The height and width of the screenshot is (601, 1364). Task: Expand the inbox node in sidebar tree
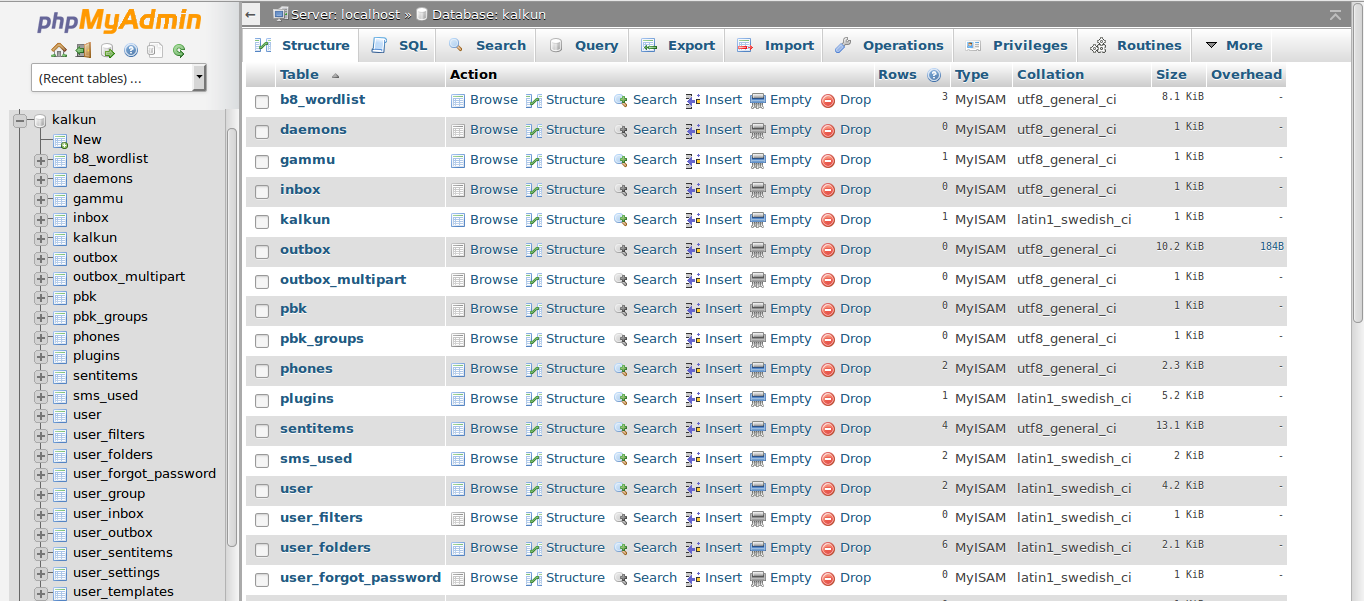coord(41,218)
